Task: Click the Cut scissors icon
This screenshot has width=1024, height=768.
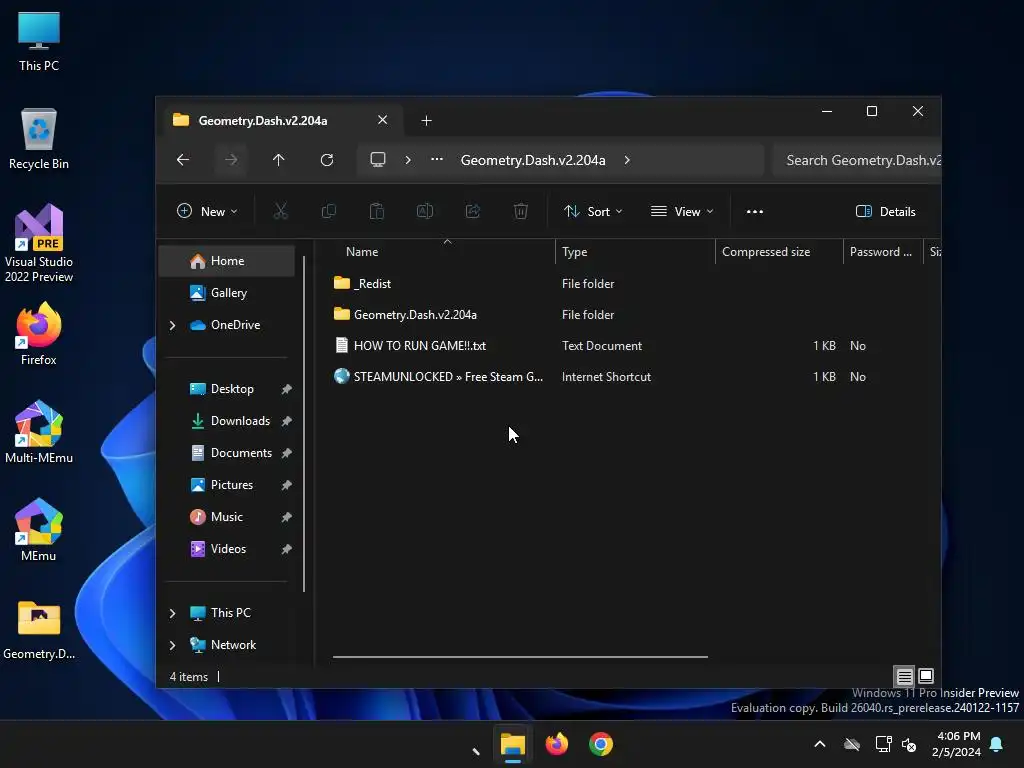Action: [x=281, y=212]
